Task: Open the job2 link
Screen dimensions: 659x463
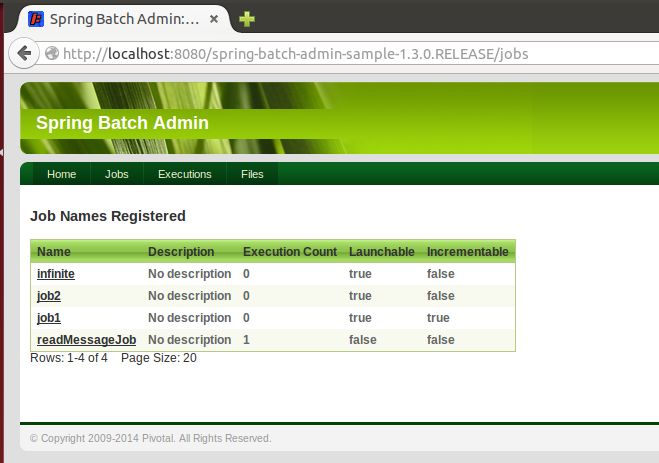Action: [x=49, y=296]
